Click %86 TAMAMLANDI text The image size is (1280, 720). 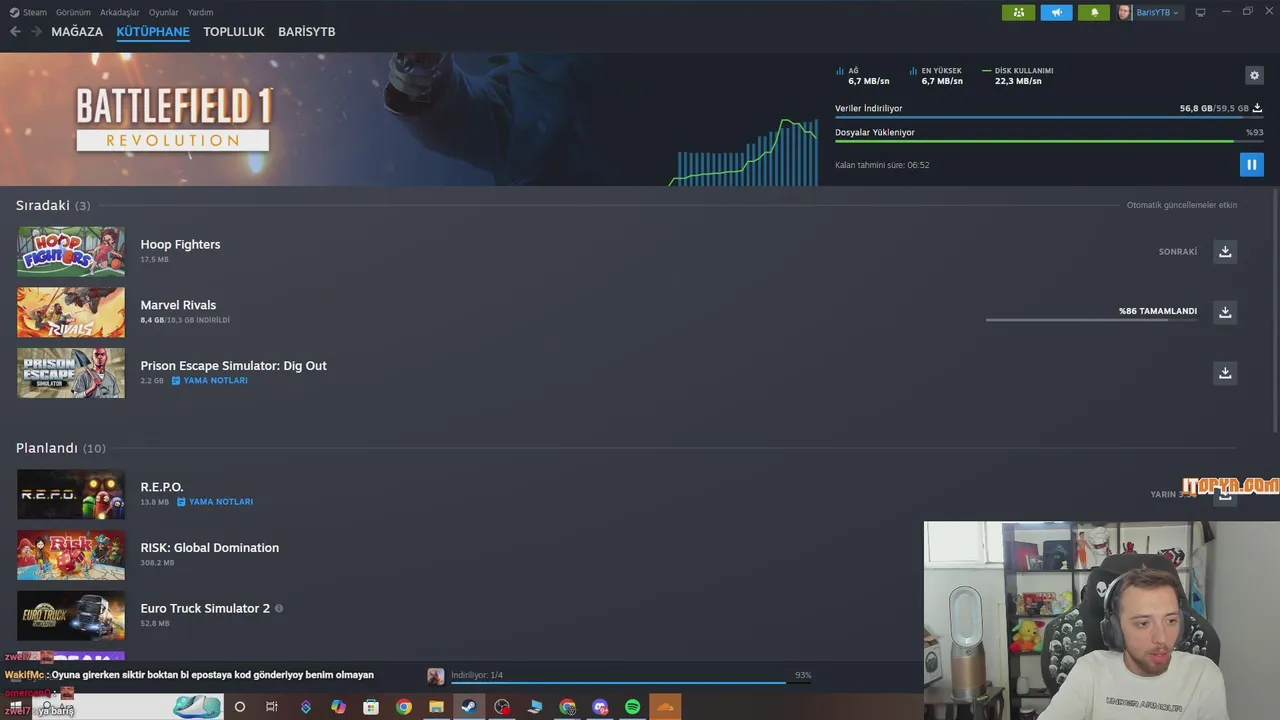pyautogui.click(x=1158, y=311)
